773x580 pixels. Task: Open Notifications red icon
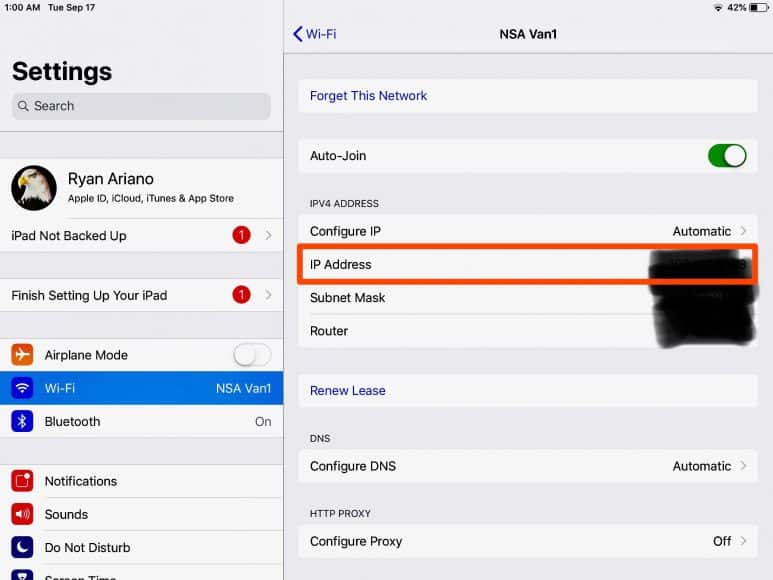point(22,481)
